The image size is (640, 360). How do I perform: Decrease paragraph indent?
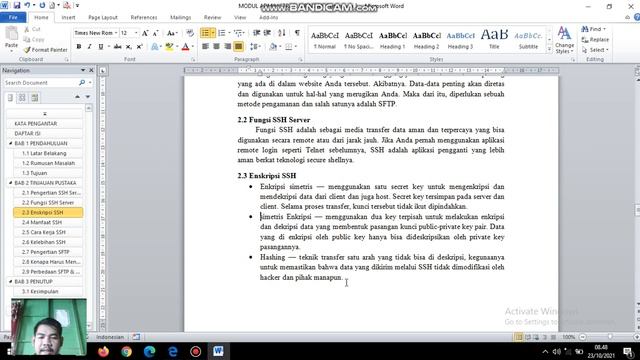(x=256, y=33)
